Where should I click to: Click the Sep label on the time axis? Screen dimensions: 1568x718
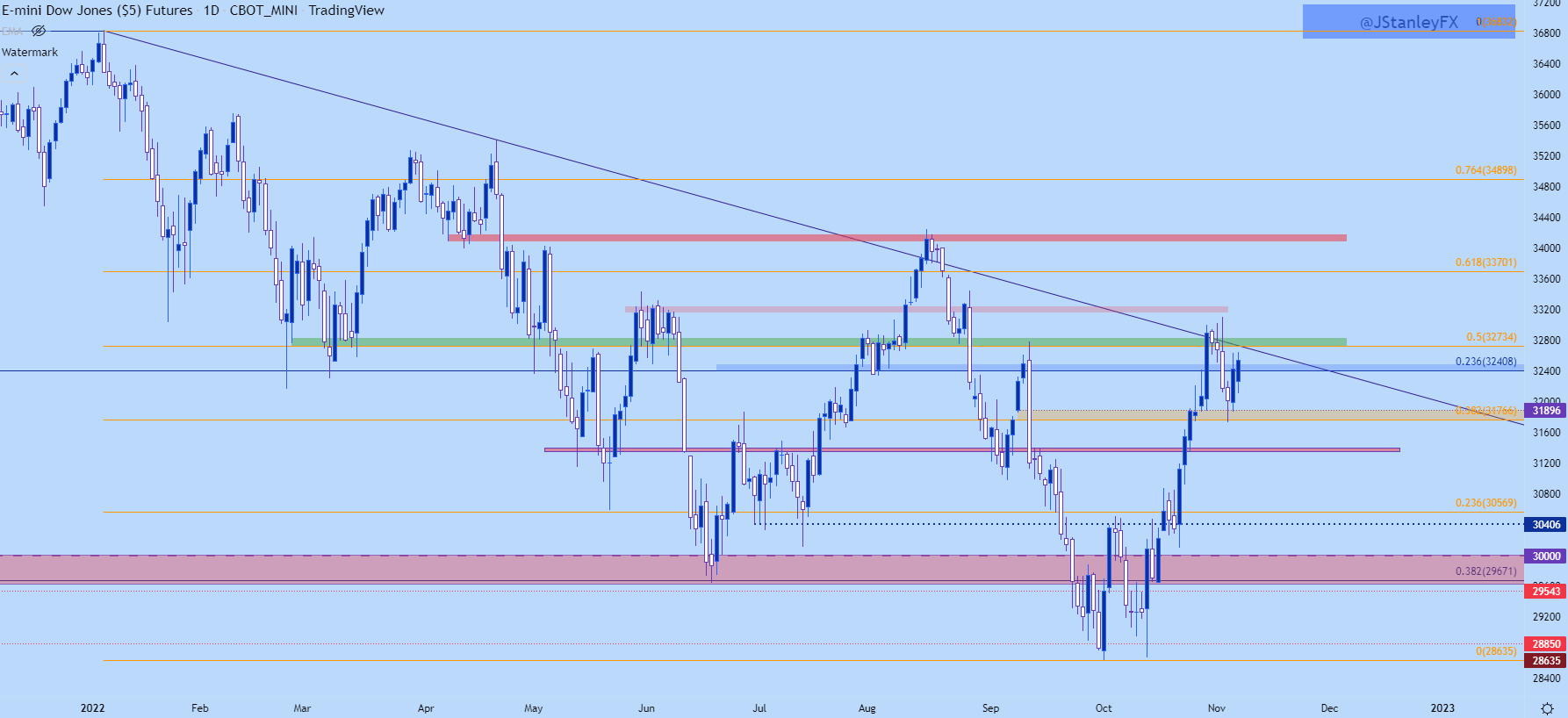990,708
